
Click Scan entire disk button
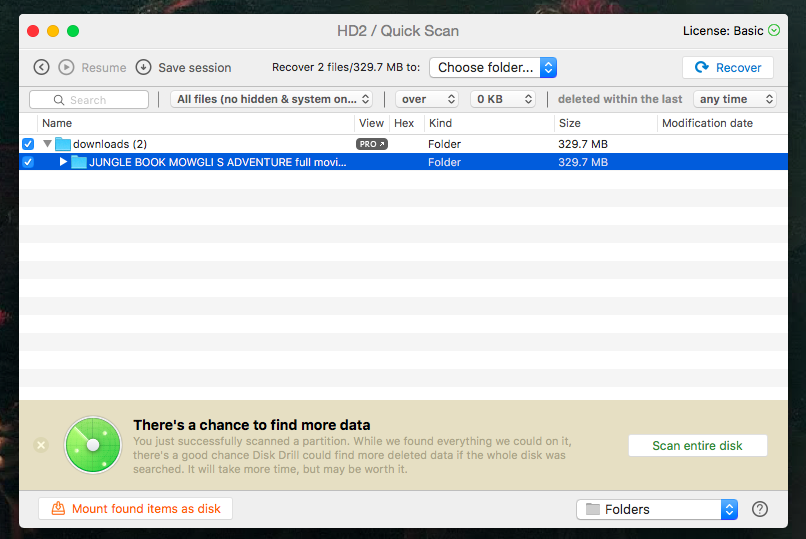coord(698,445)
